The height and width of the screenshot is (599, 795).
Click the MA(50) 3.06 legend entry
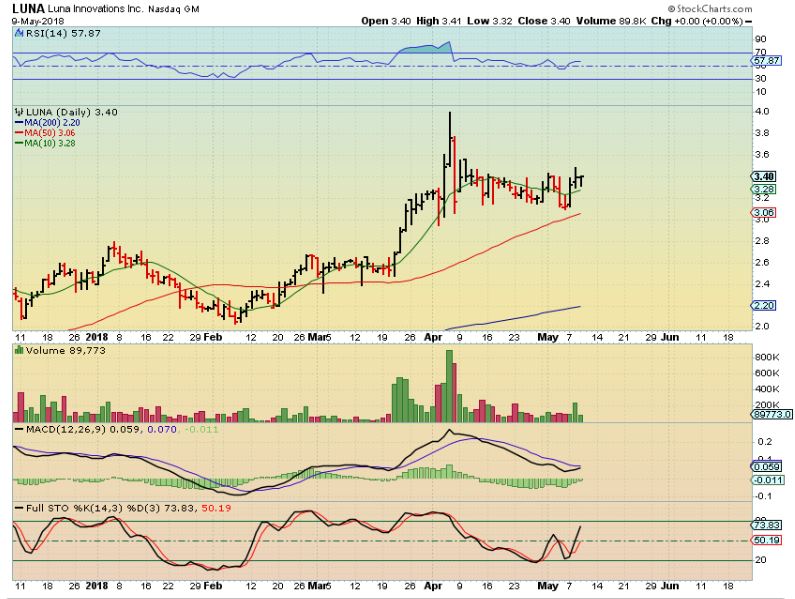point(46,133)
